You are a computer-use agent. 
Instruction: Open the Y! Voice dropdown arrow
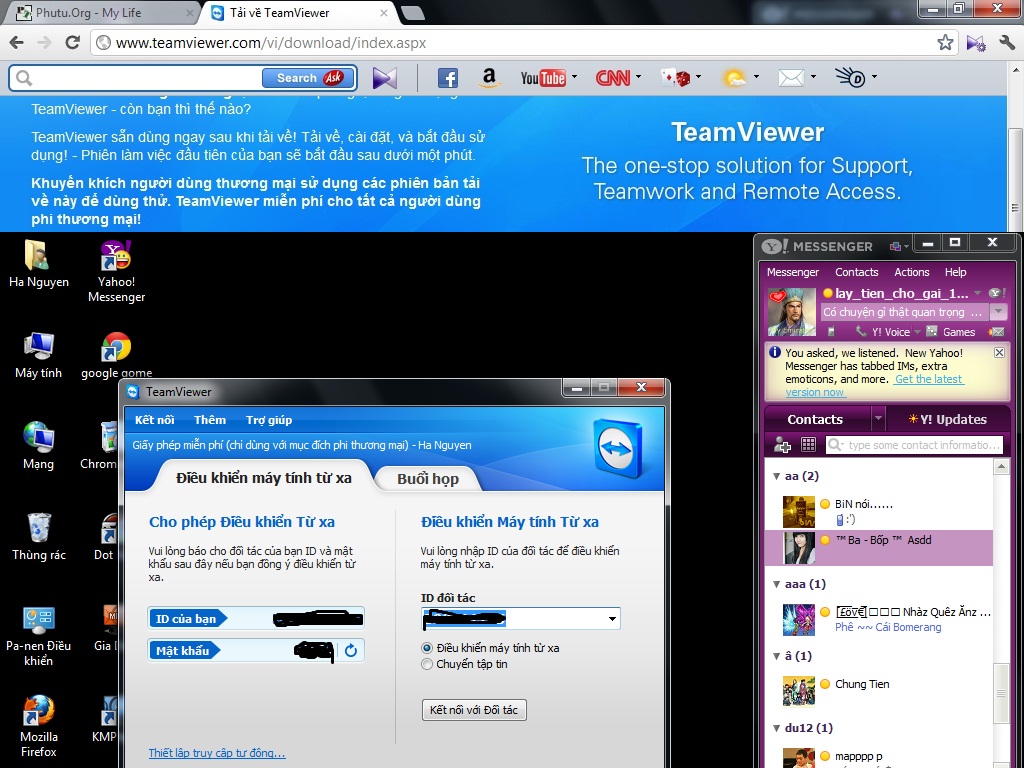(917, 332)
